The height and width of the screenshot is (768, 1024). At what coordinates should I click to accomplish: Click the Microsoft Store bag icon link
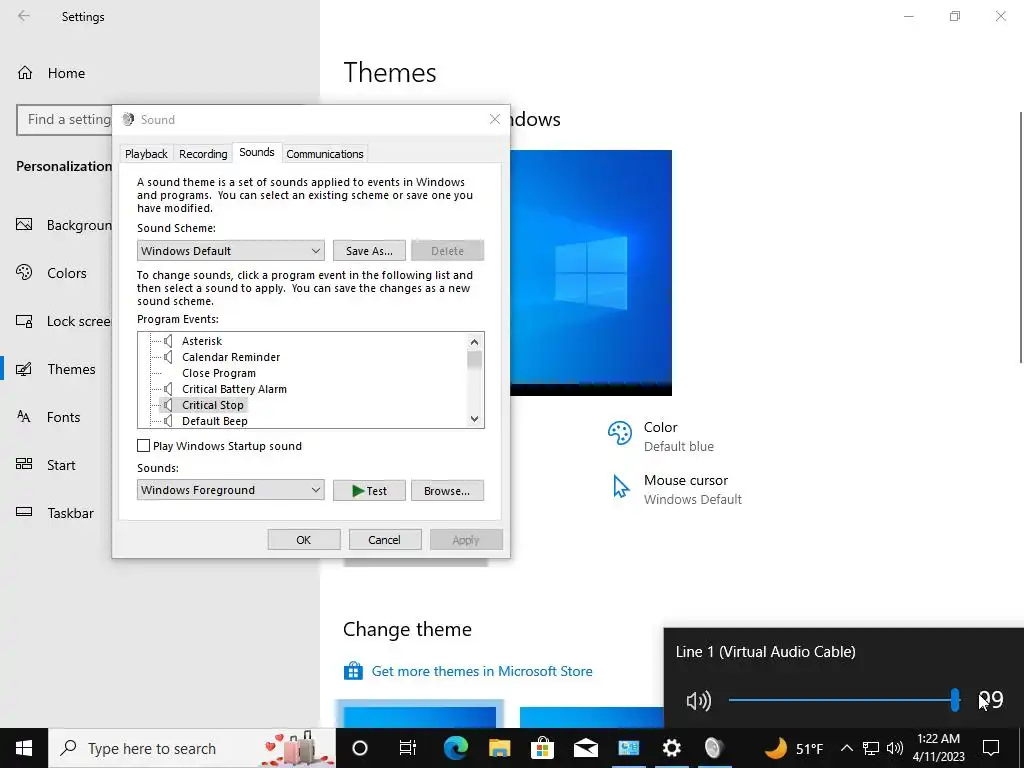[353, 671]
